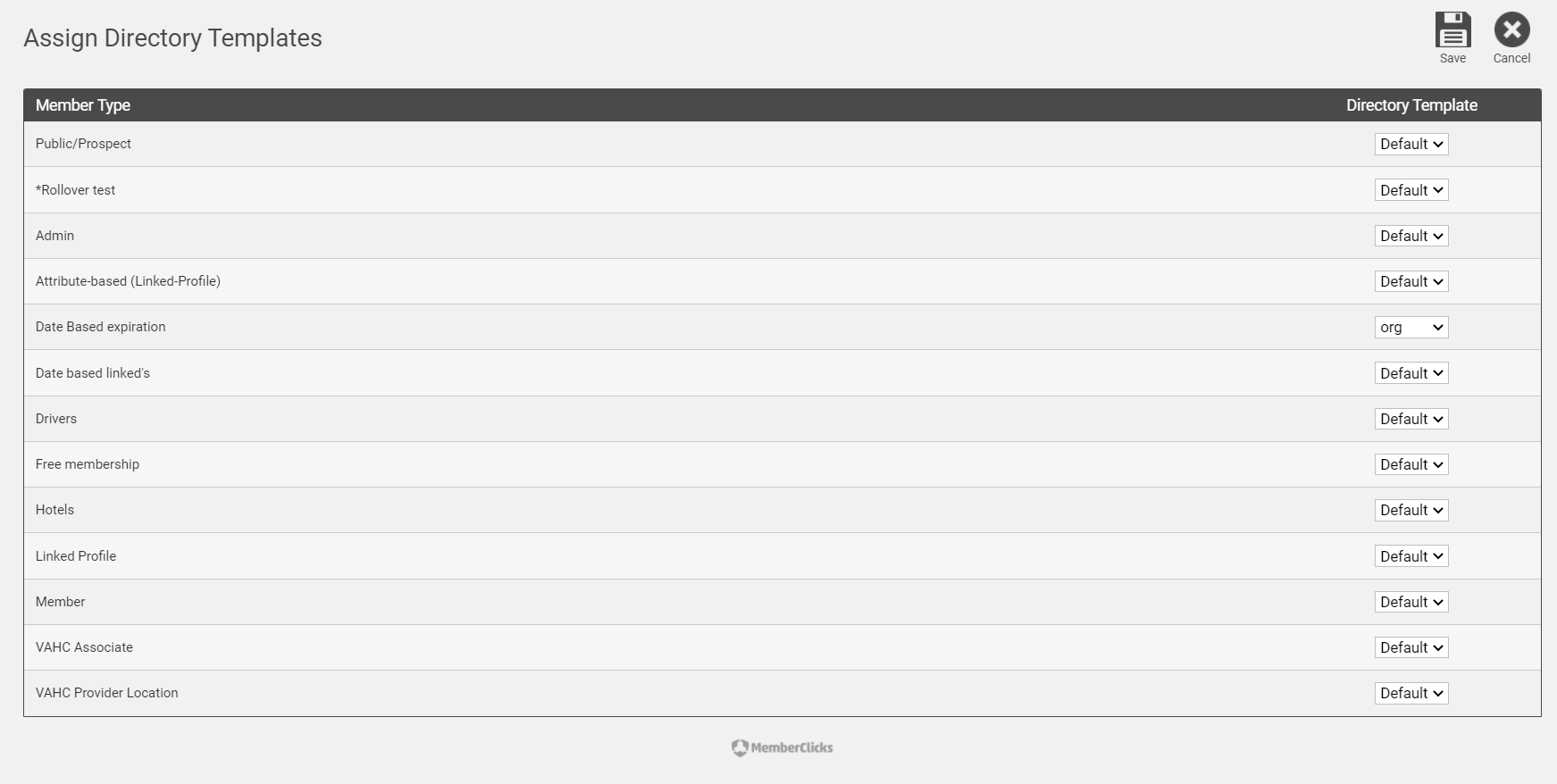Viewport: 1557px width, 784px height.
Task: Click the Save floppy disk icon
Action: pos(1452,29)
